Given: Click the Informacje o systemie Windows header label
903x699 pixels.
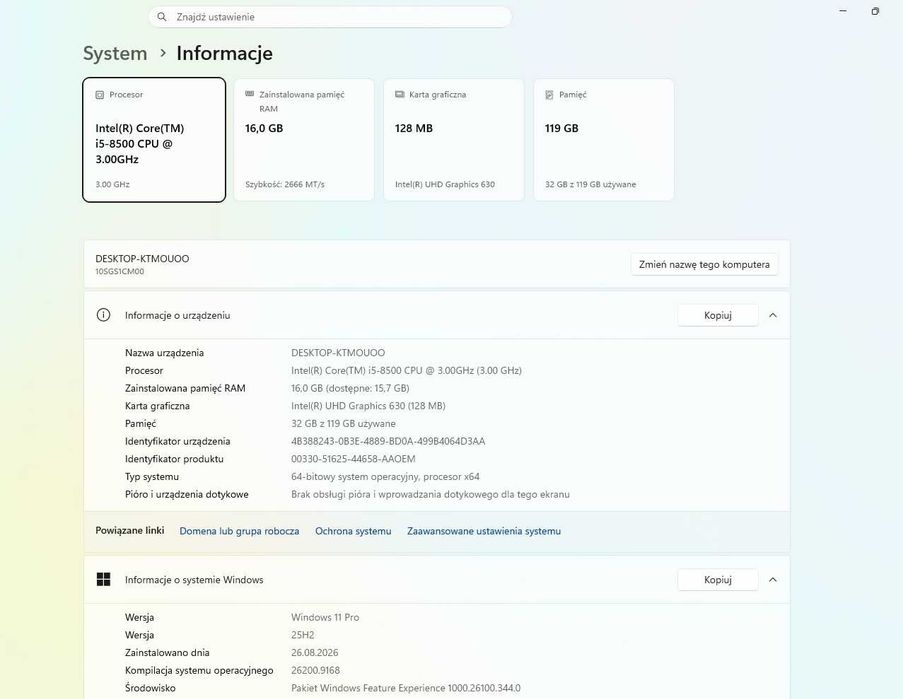Looking at the screenshot, I should click(194, 580).
